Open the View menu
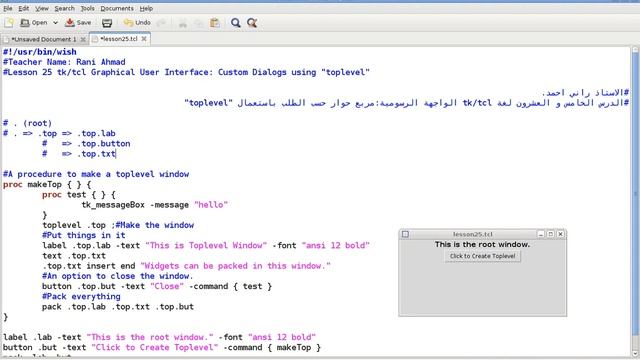 [42, 8]
